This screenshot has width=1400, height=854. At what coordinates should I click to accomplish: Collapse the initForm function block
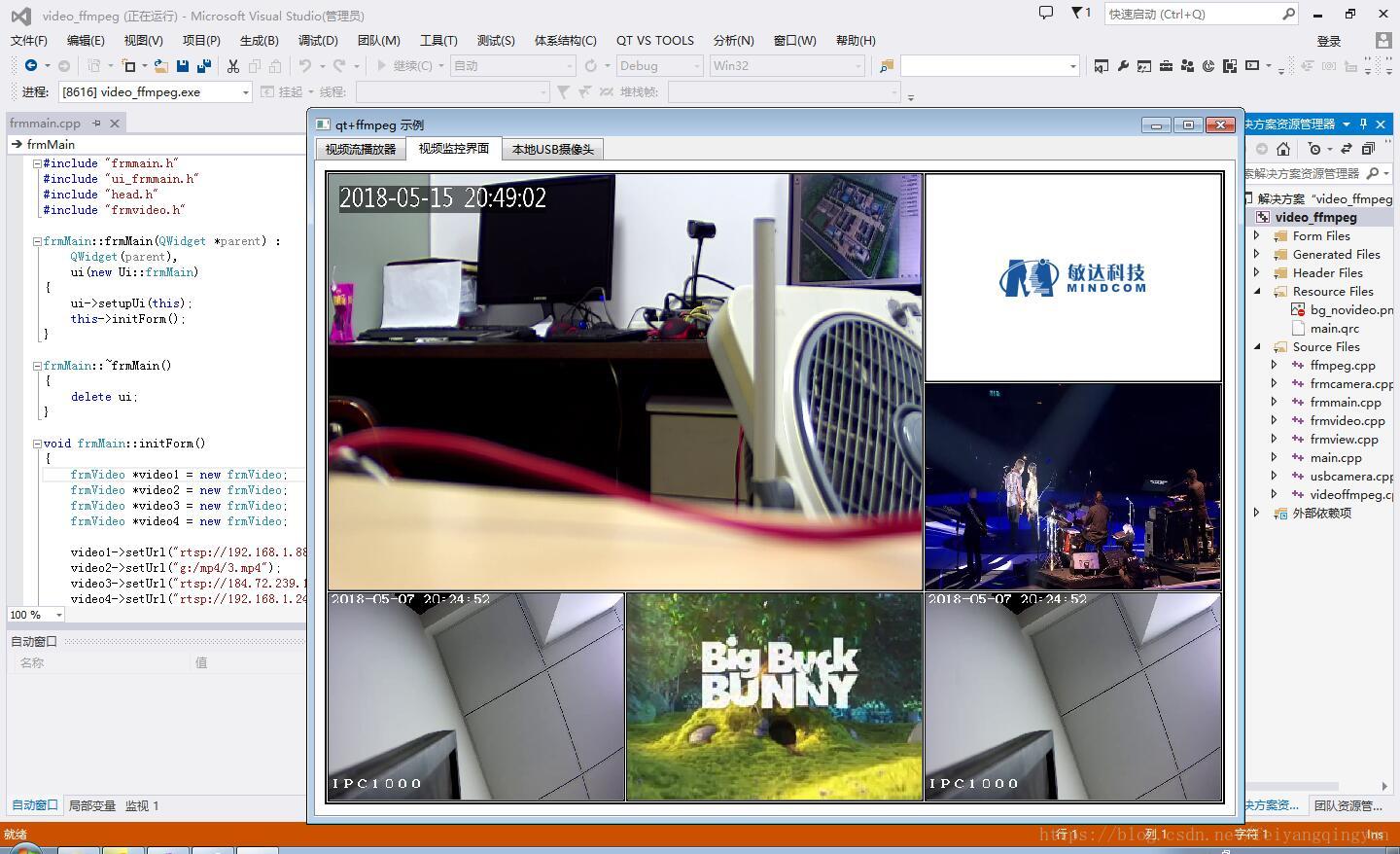click(x=37, y=444)
